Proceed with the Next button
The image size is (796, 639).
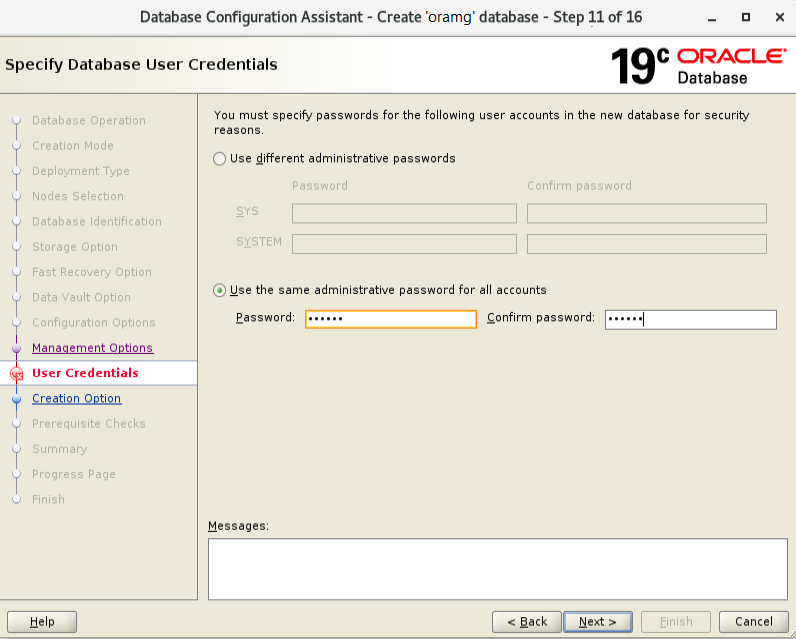pos(598,622)
